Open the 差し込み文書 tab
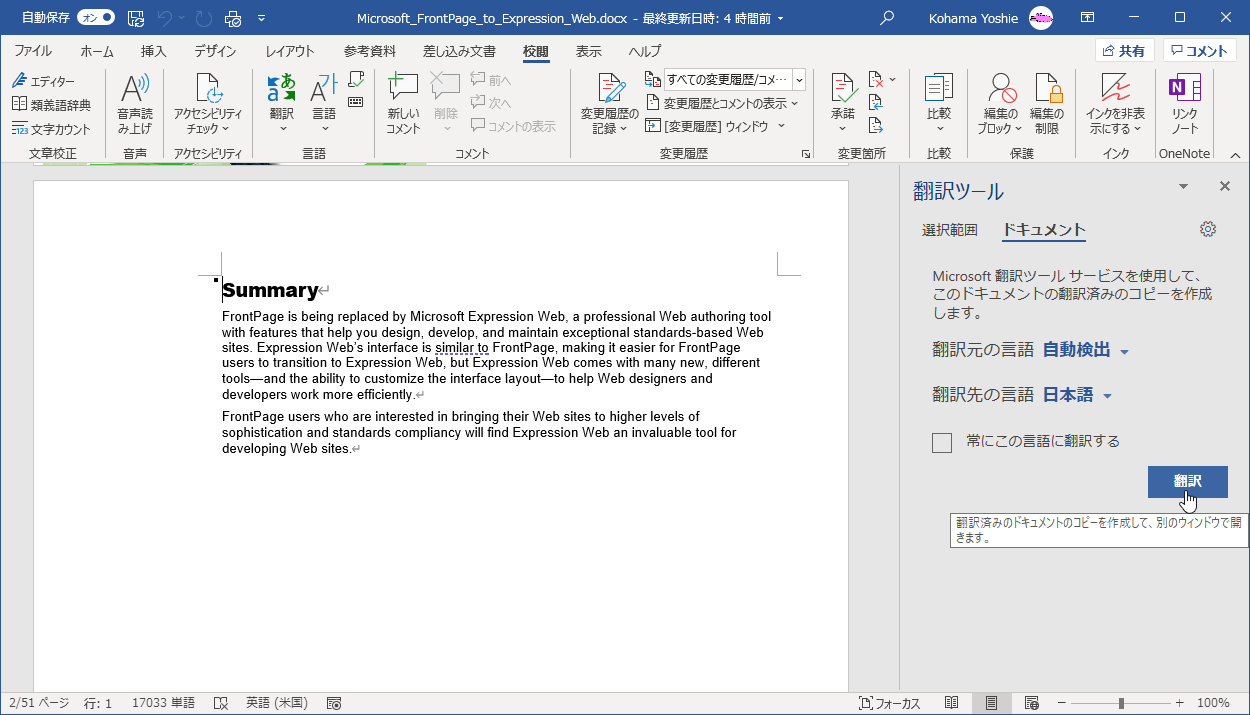The height and width of the screenshot is (715, 1250). (460, 51)
